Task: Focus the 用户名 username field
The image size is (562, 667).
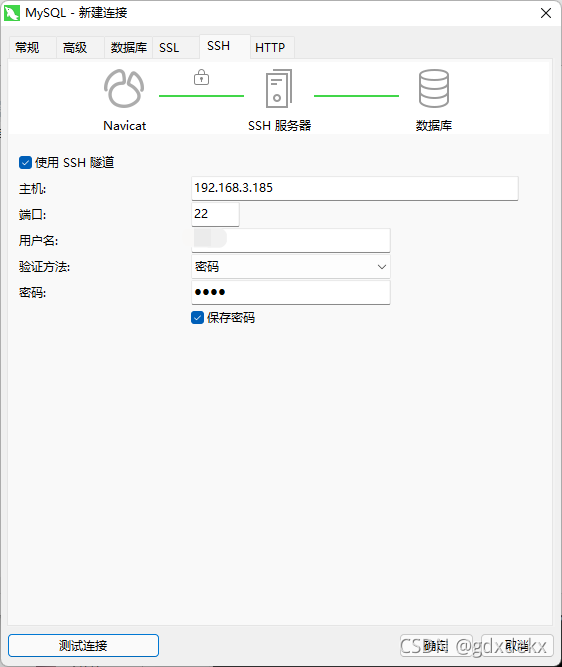Action: tap(291, 240)
